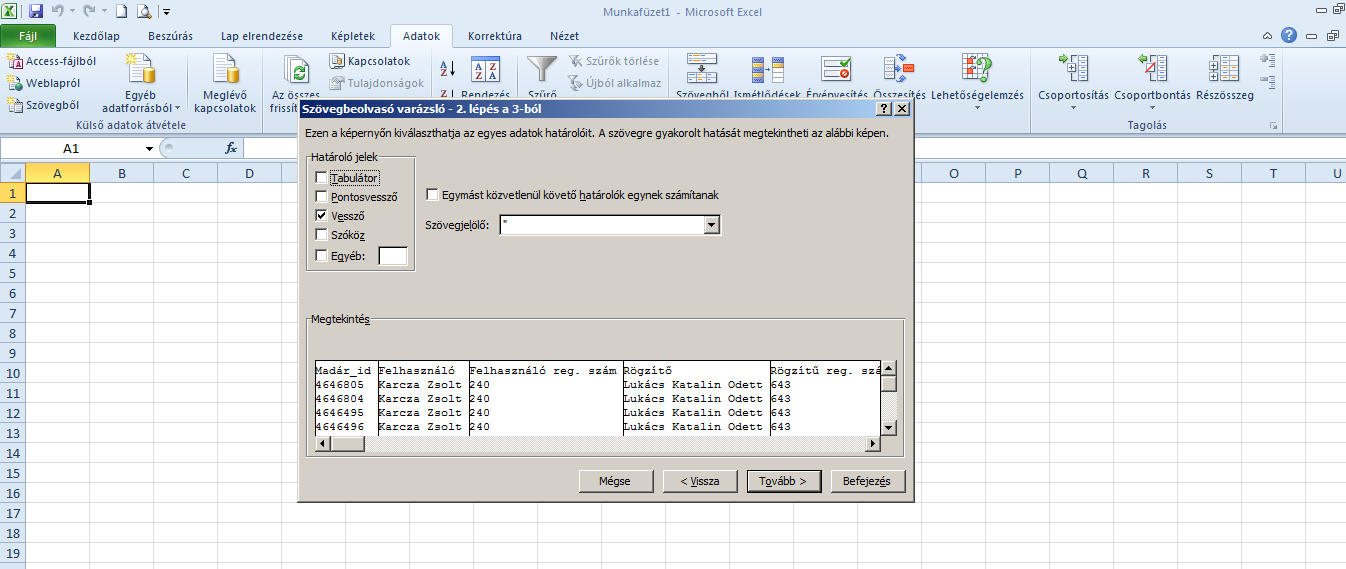
Task: Enable the Pontosvessző delimiter checkbox
Action: click(321, 197)
